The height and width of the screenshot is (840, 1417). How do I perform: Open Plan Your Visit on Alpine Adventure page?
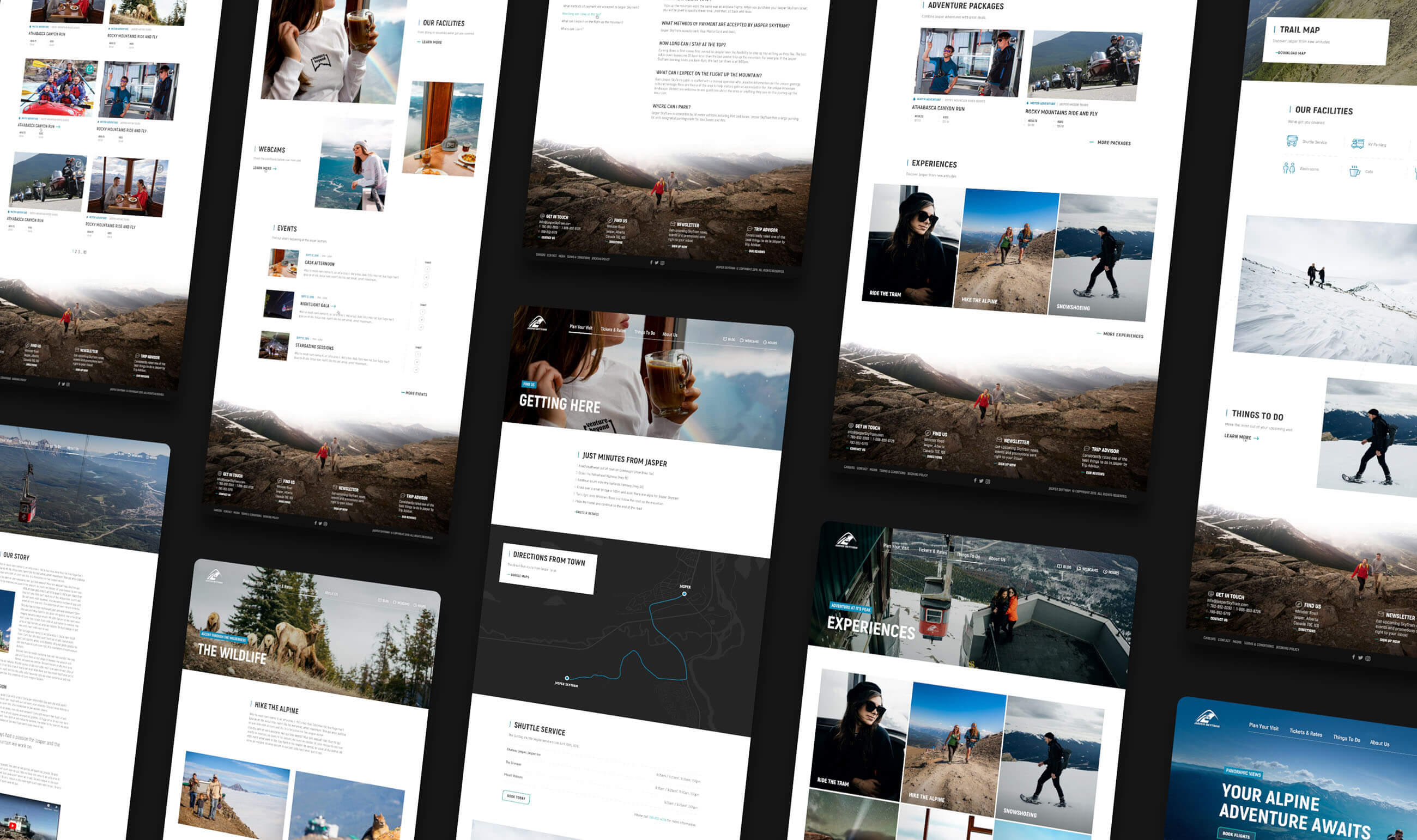pyautogui.click(x=1263, y=726)
